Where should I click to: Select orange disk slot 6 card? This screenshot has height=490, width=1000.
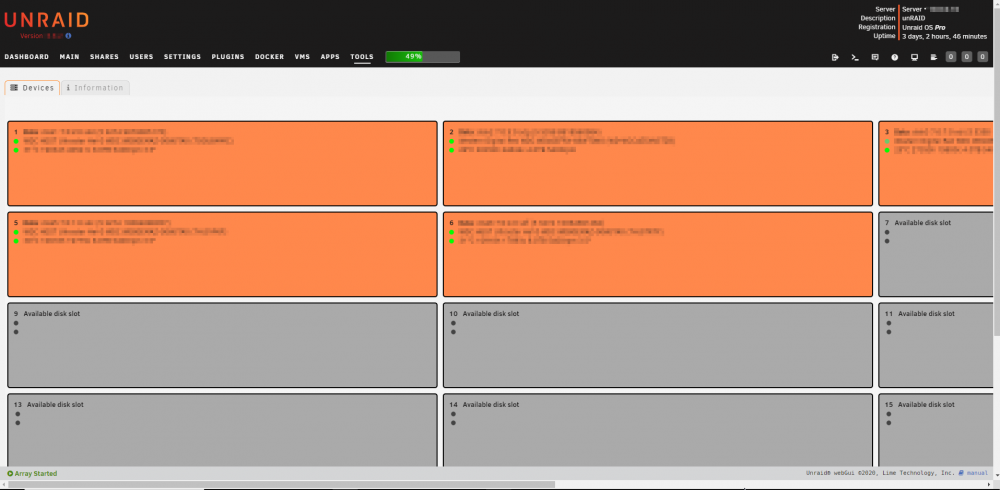pyautogui.click(x=658, y=254)
